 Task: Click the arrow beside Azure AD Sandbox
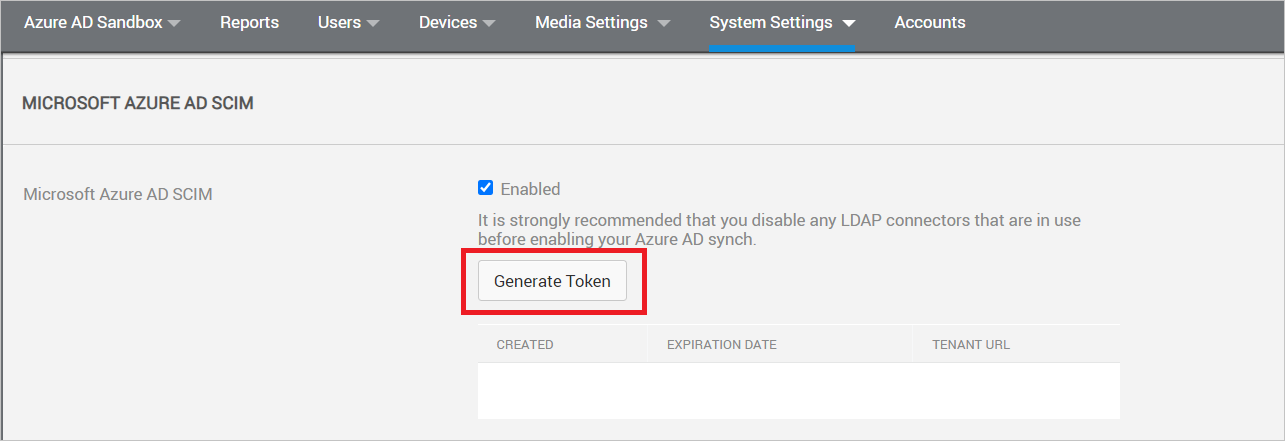[174, 23]
